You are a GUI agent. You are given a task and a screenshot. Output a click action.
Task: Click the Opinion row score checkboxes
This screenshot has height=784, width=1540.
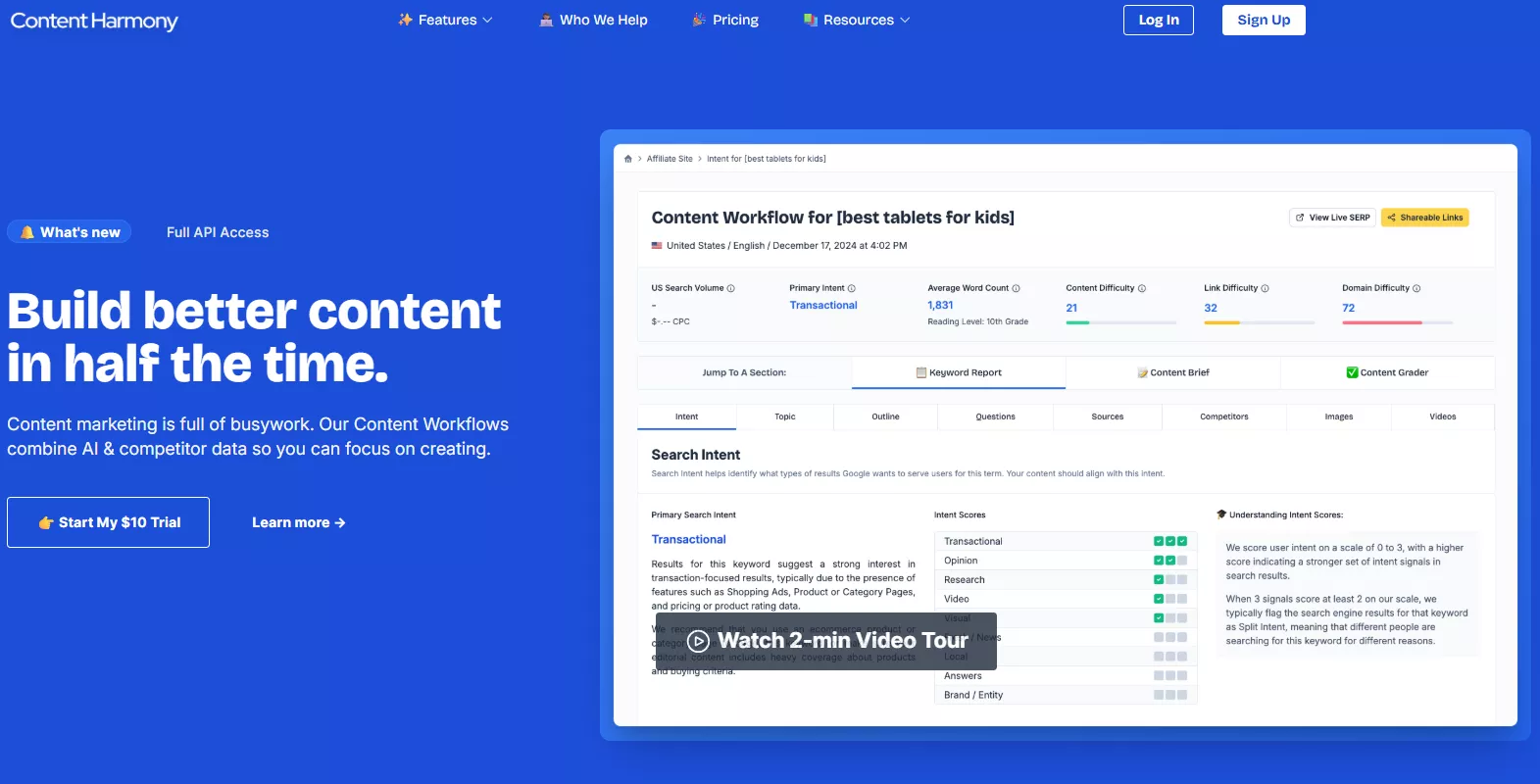pyautogui.click(x=1170, y=561)
